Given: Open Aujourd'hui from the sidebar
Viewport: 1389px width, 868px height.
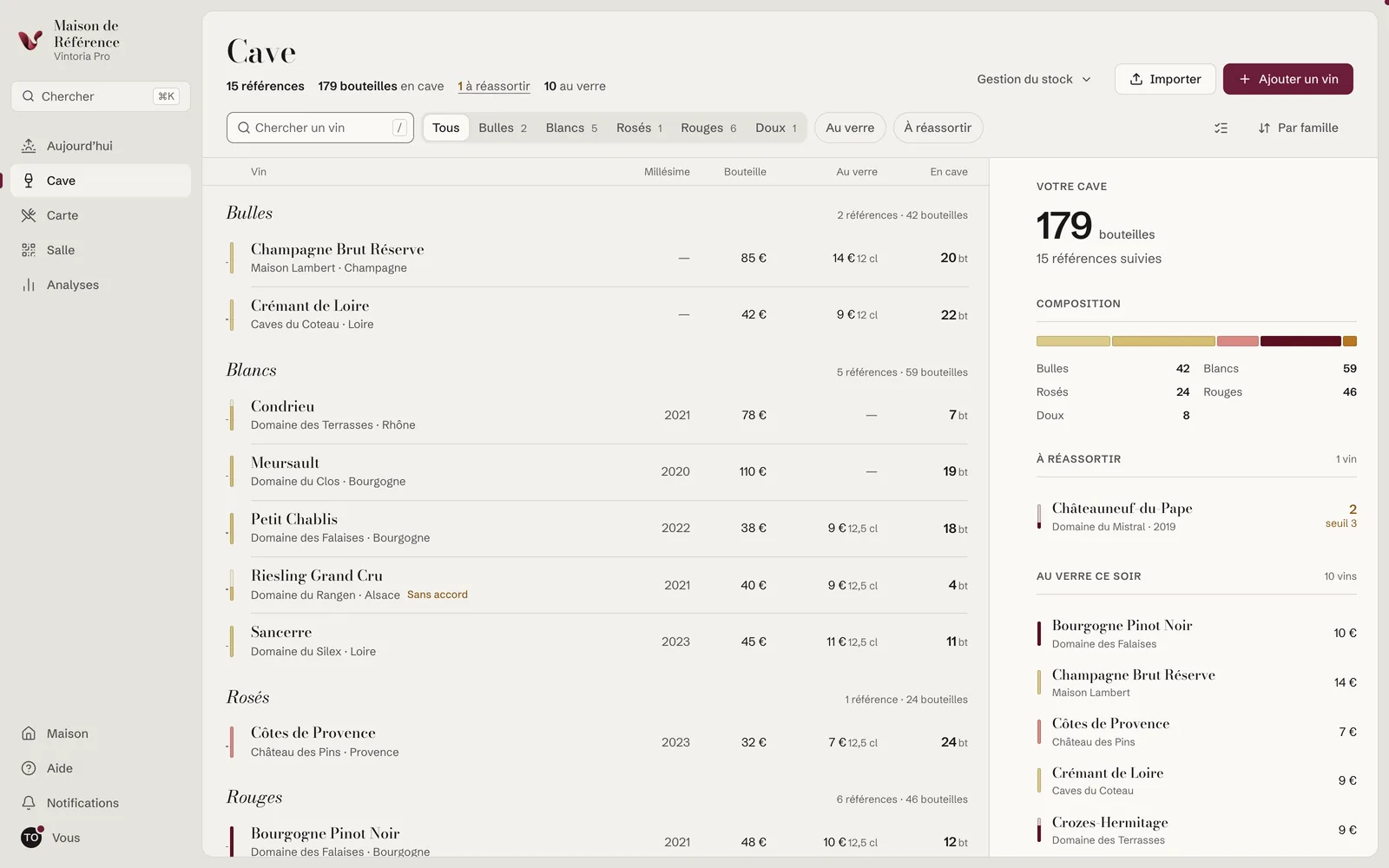Looking at the screenshot, I should [101, 146].
